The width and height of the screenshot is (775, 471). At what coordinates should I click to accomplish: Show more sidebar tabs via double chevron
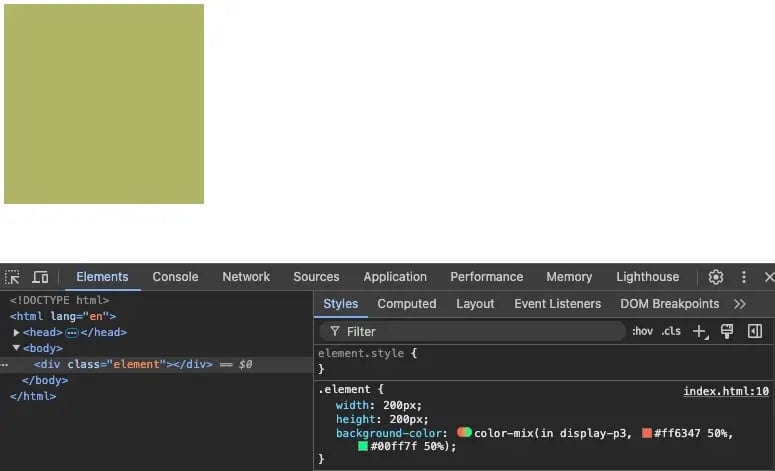coord(740,304)
